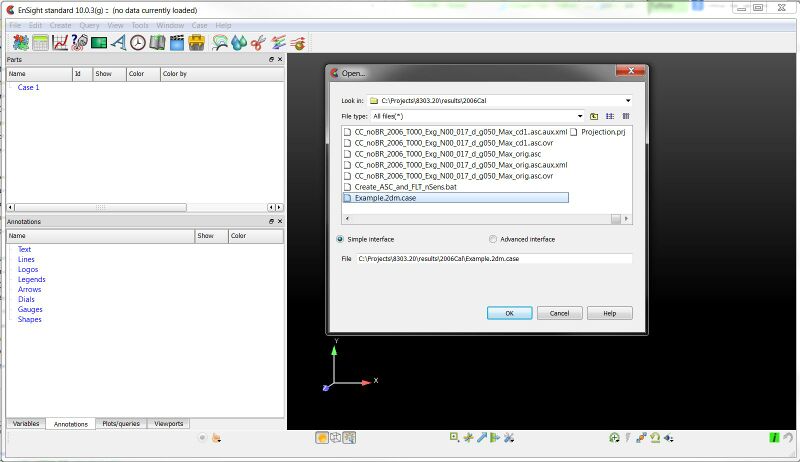
Task: Switch to the Variables tab
Action: (x=26, y=424)
